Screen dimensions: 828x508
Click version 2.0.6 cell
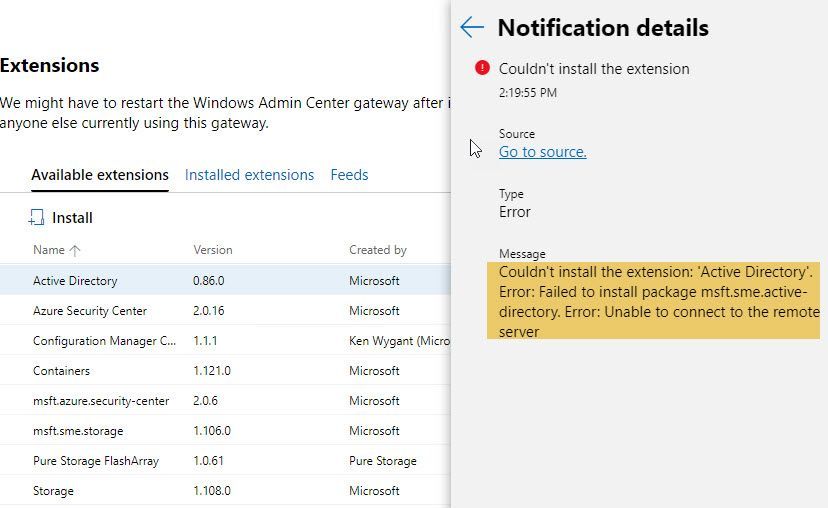click(x=205, y=401)
